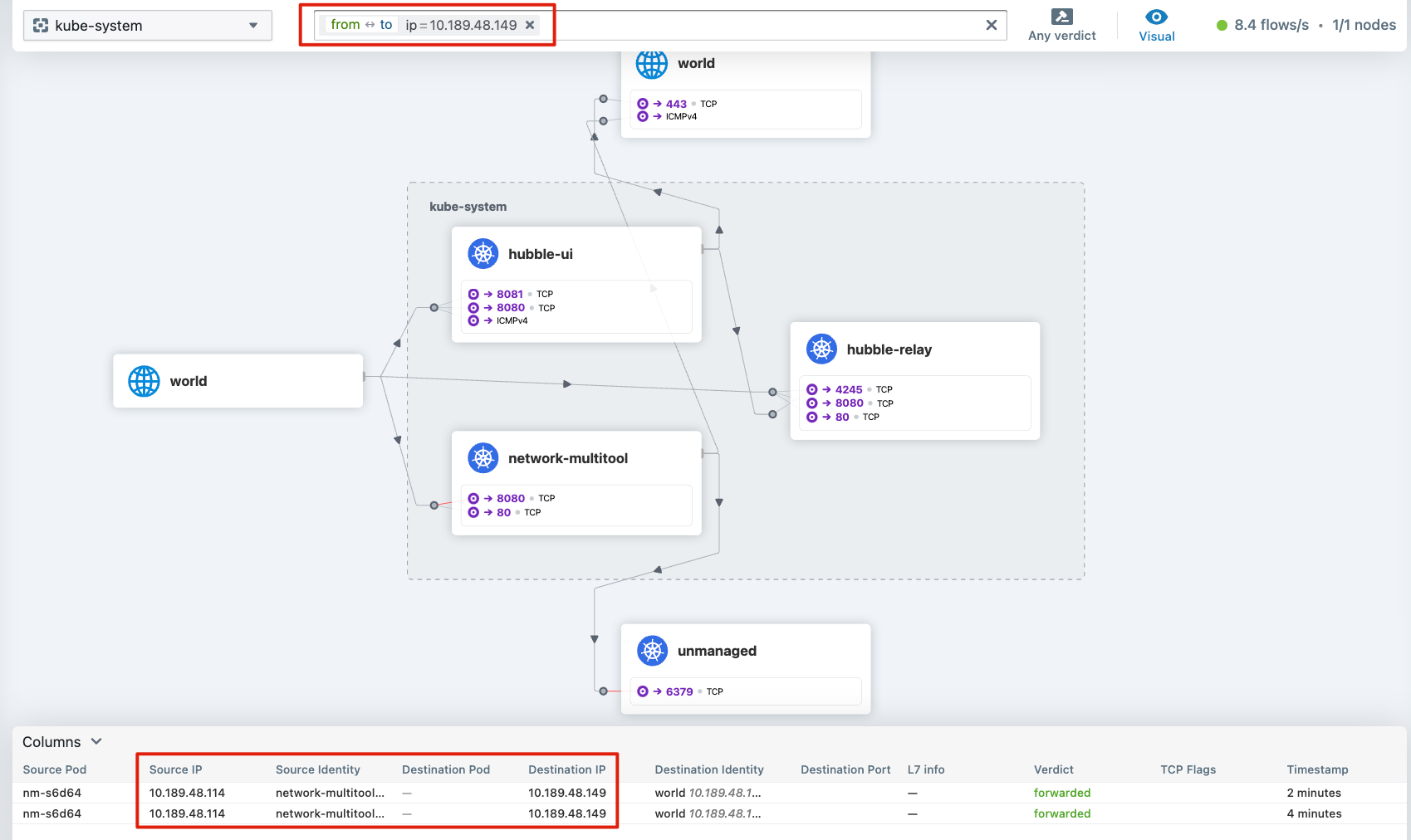Click port 8080 on network-multitool card
Viewport: 1411px width, 840px height.
tap(511, 499)
